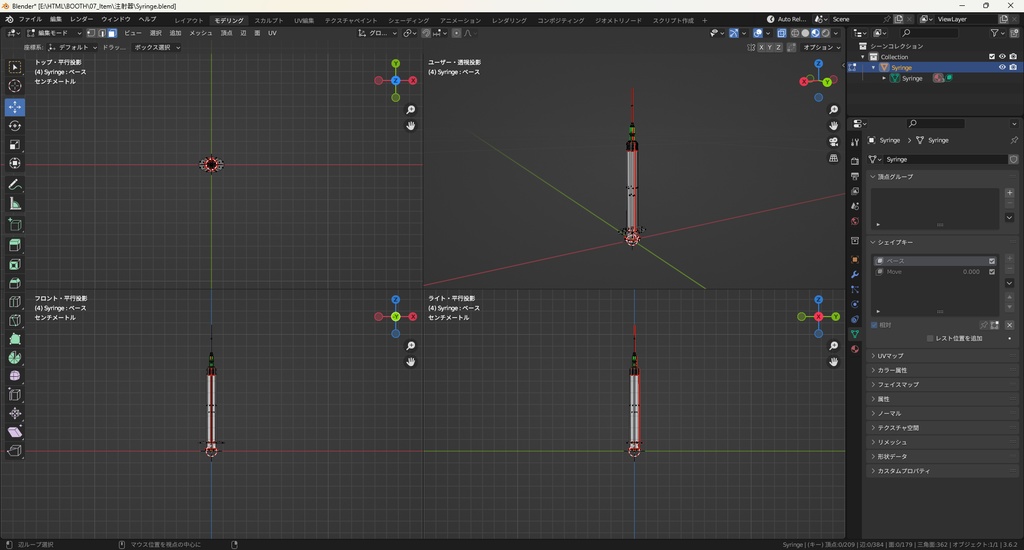Switch to the スカルプト workspace tab
The height and width of the screenshot is (550, 1024).
coord(268,20)
